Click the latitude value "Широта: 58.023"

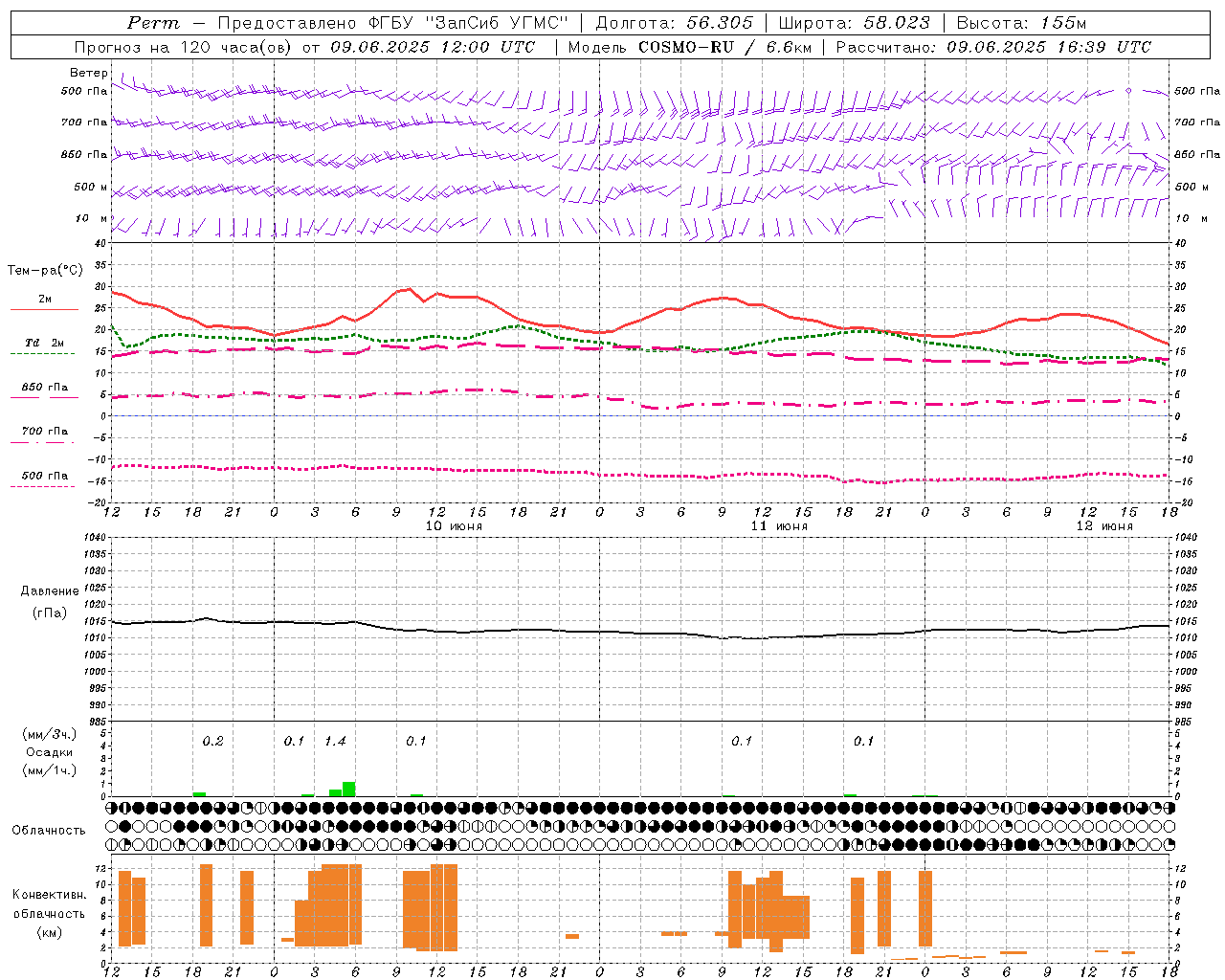[854, 23]
